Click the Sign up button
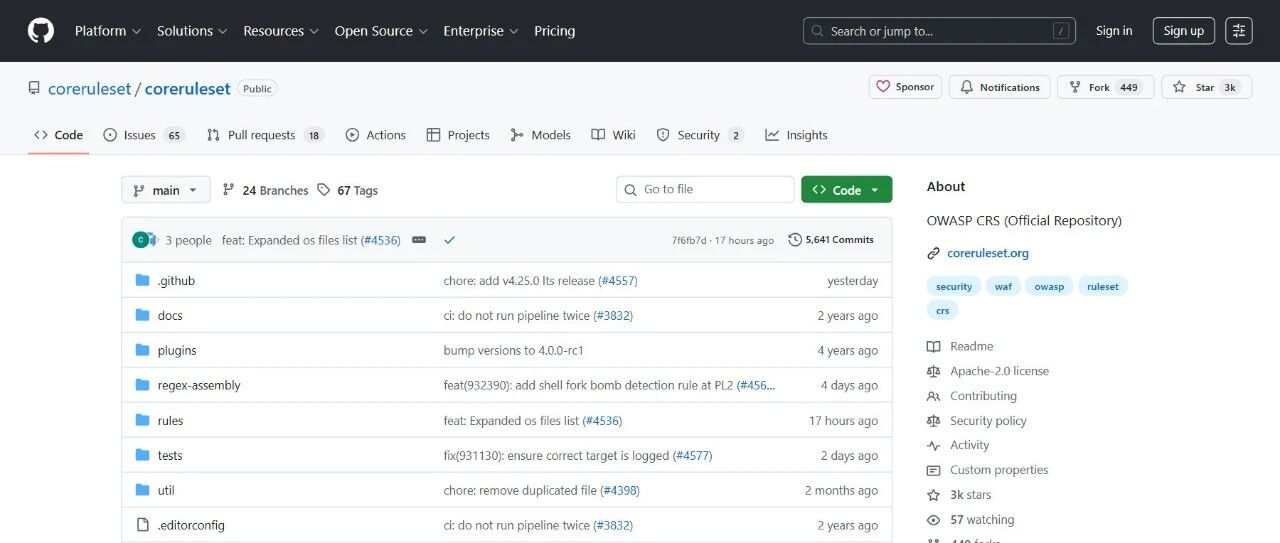 coord(1184,31)
